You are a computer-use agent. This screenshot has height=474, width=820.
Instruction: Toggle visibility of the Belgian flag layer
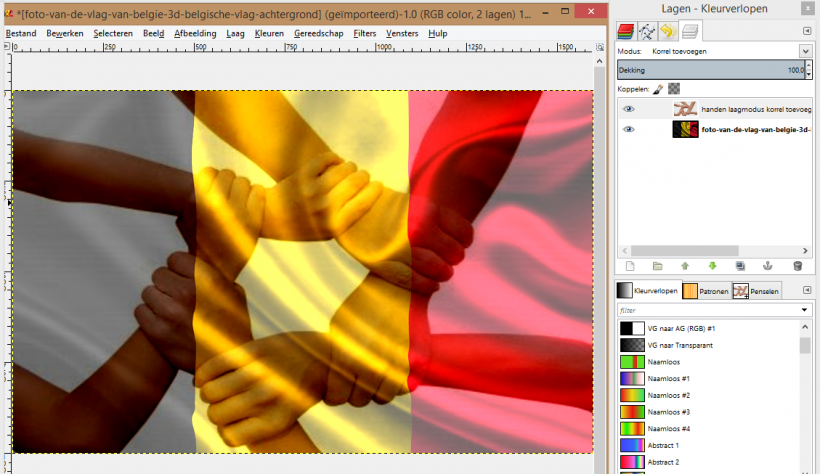coord(629,129)
